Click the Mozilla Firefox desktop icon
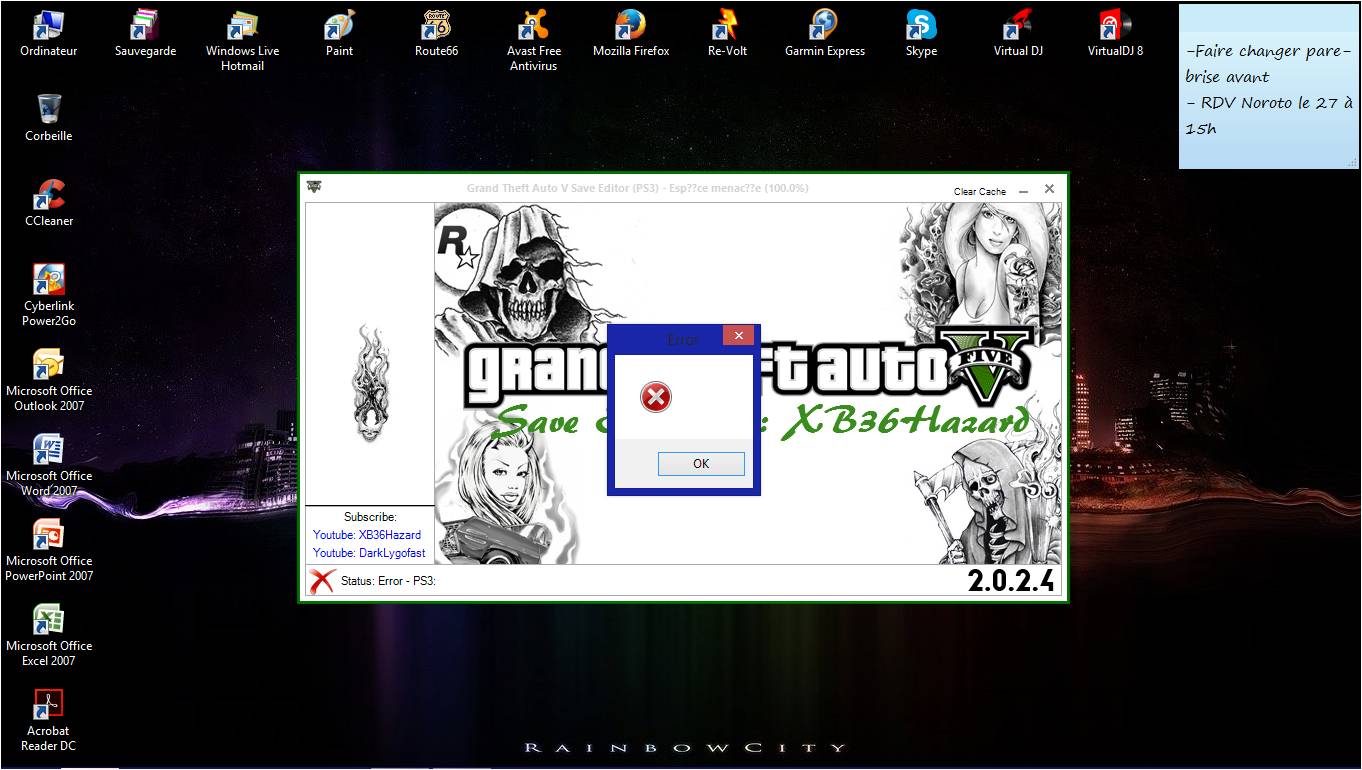 pyautogui.click(x=630, y=33)
